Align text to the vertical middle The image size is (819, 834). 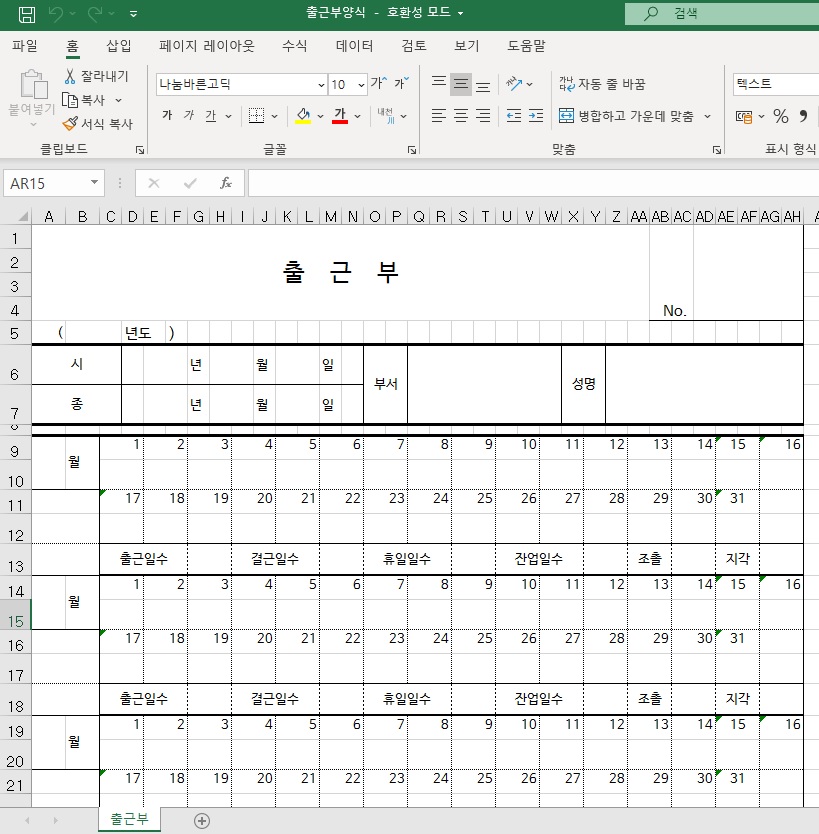point(461,84)
